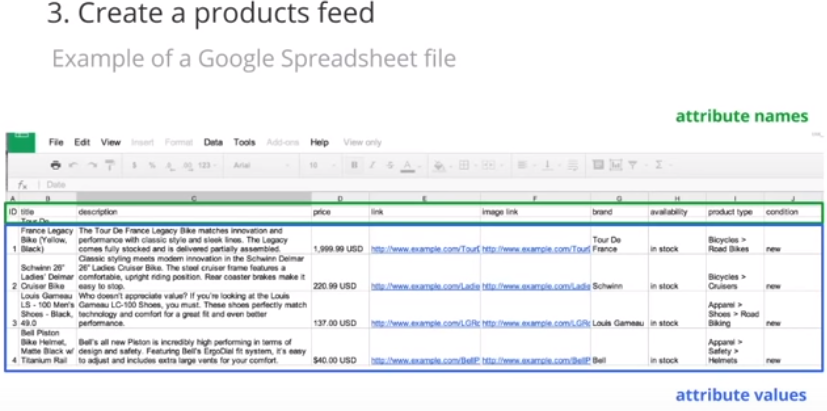Viewport: 827px width, 411px height.
Task: Click the undo arrow icon
Action: (x=75, y=165)
